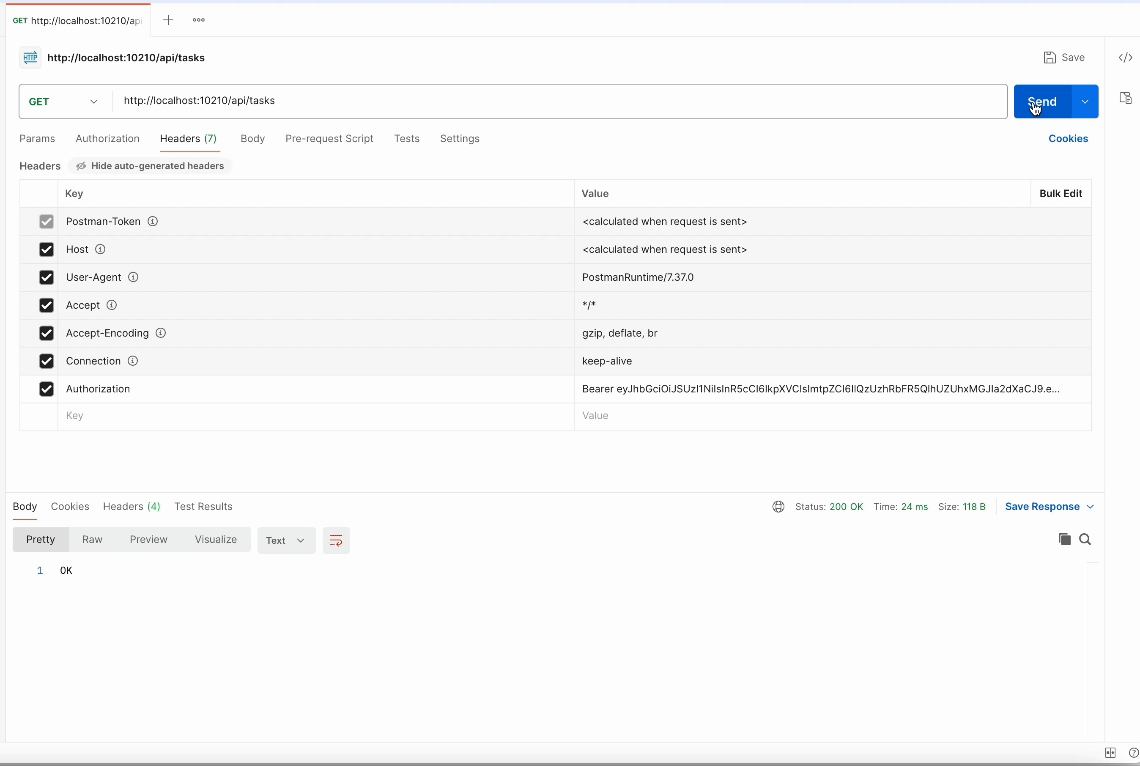Toggle off the User-Agent header
The image size is (1140, 766).
pos(46,277)
